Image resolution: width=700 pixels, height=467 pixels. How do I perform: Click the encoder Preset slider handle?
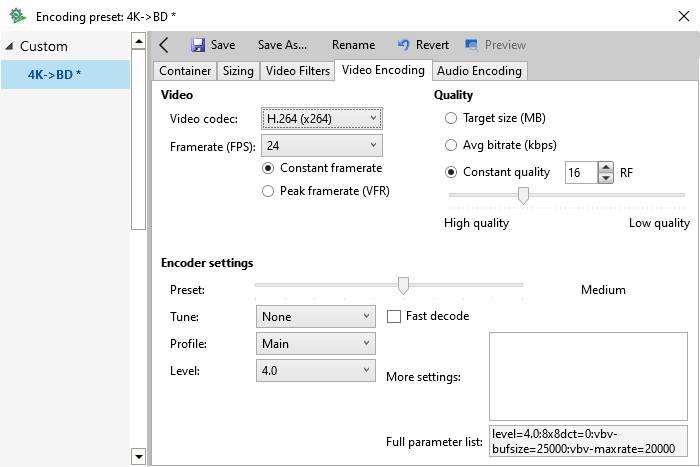[x=403, y=286]
